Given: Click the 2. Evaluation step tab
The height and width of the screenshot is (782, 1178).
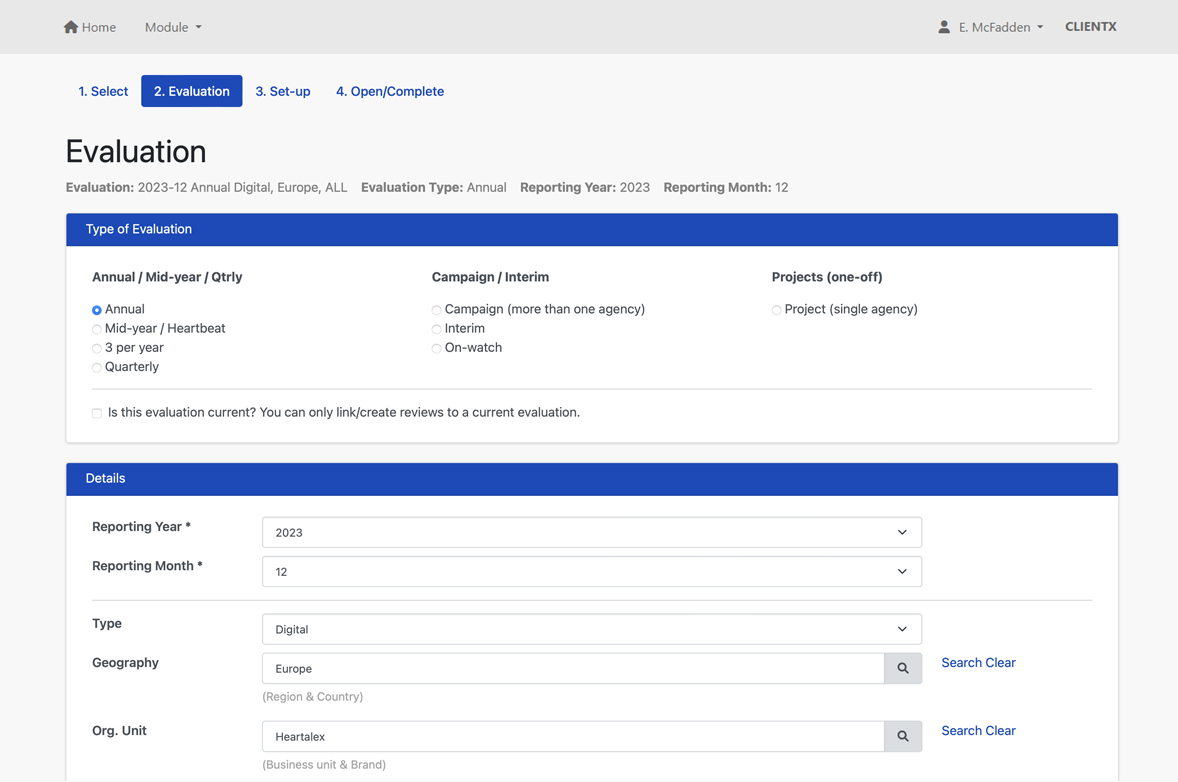Looking at the screenshot, I should click(192, 91).
